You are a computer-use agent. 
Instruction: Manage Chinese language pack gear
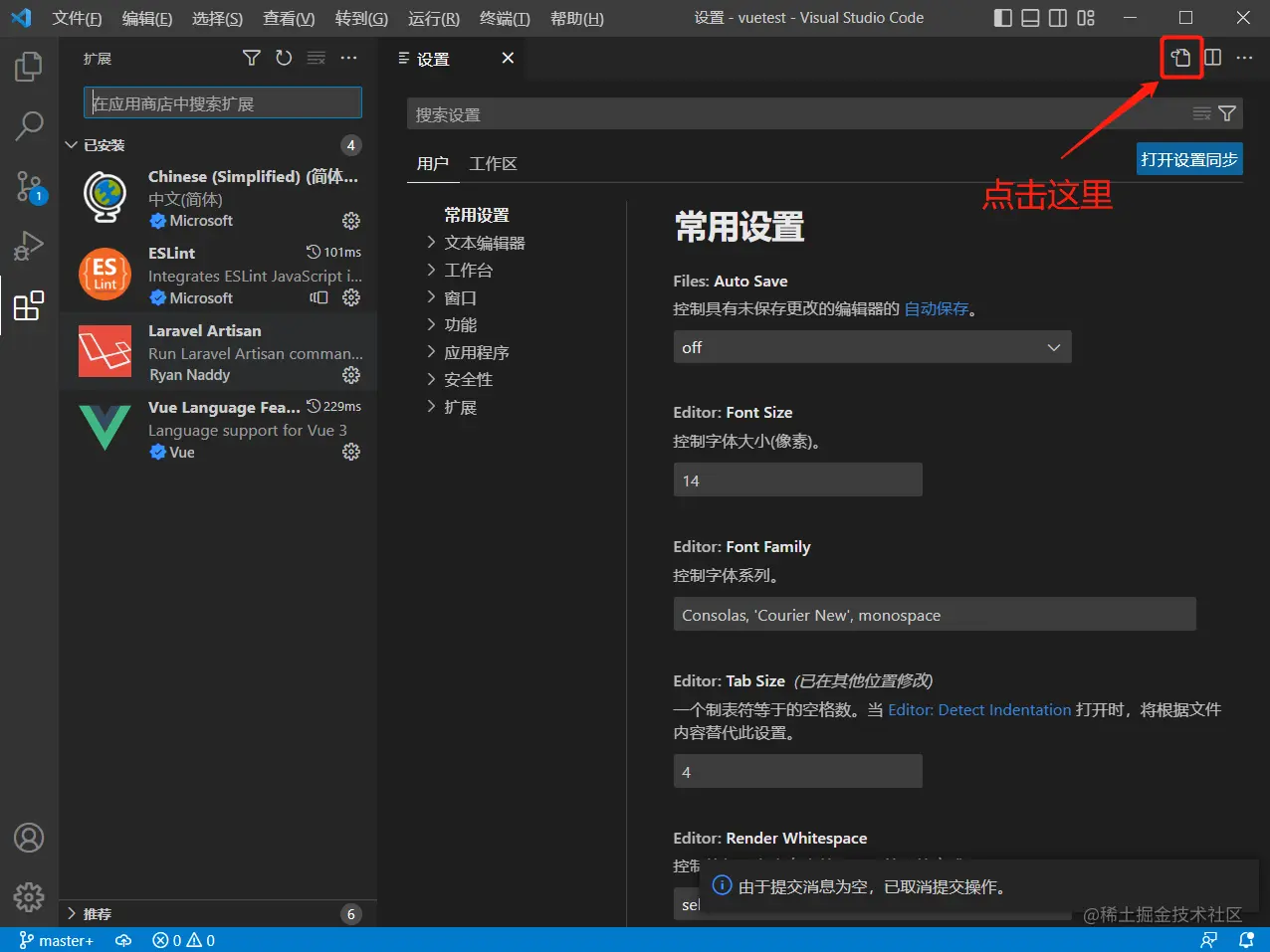pos(351,221)
